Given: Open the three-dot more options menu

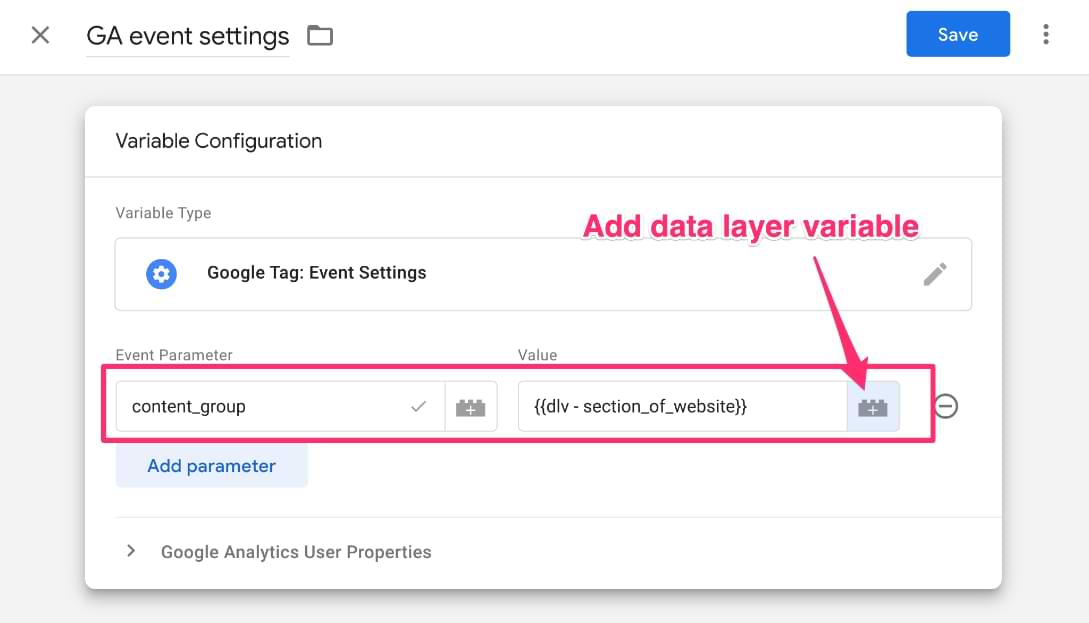Looking at the screenshot, I should pyautogui.click(x=1046, y=34).
